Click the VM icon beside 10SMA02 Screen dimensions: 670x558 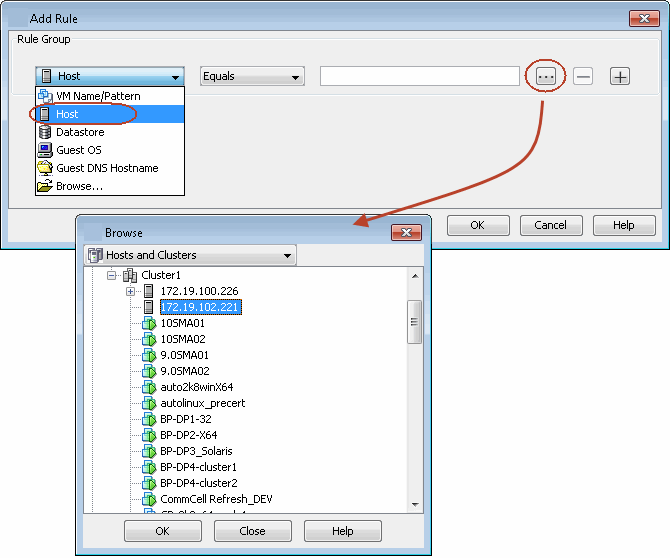(149, 339)
